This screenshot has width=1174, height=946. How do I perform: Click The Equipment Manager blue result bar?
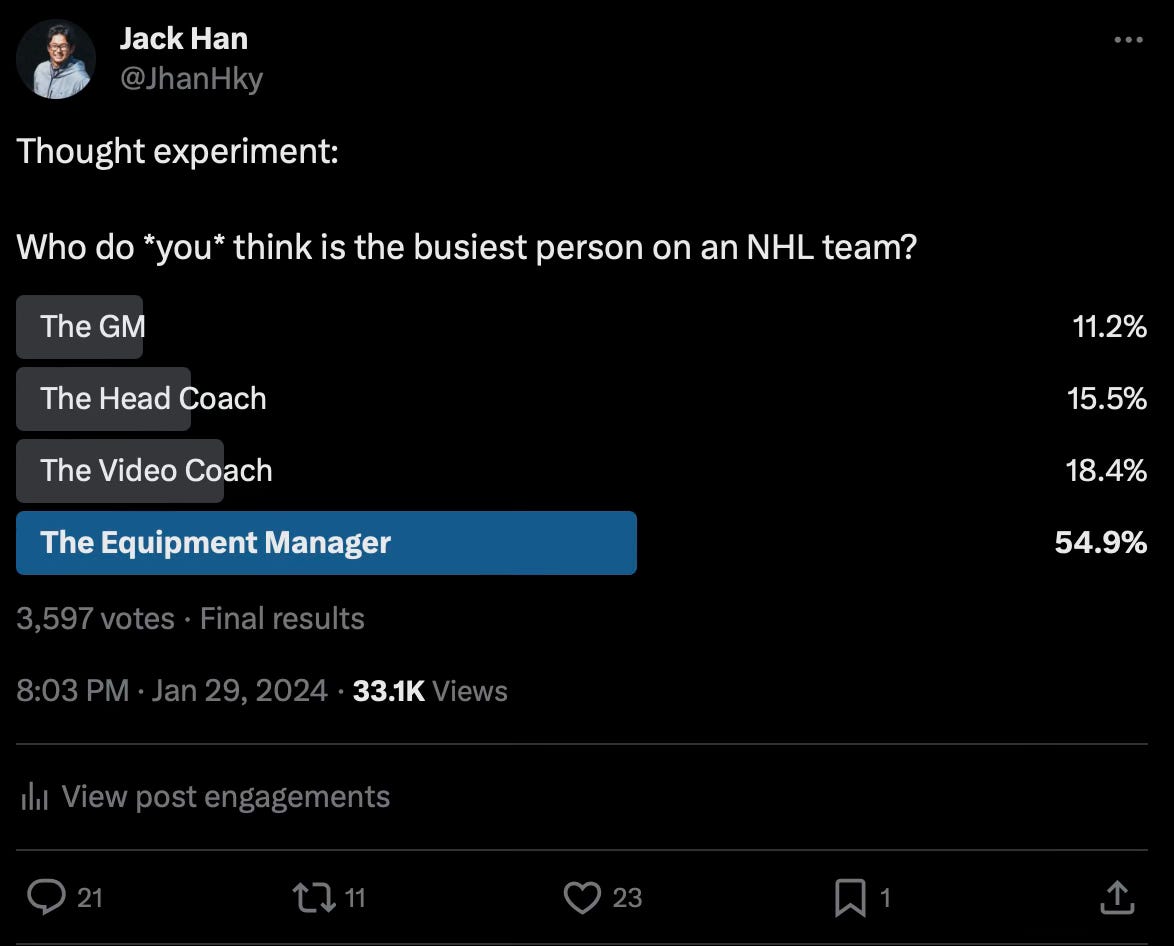(326, 542)
